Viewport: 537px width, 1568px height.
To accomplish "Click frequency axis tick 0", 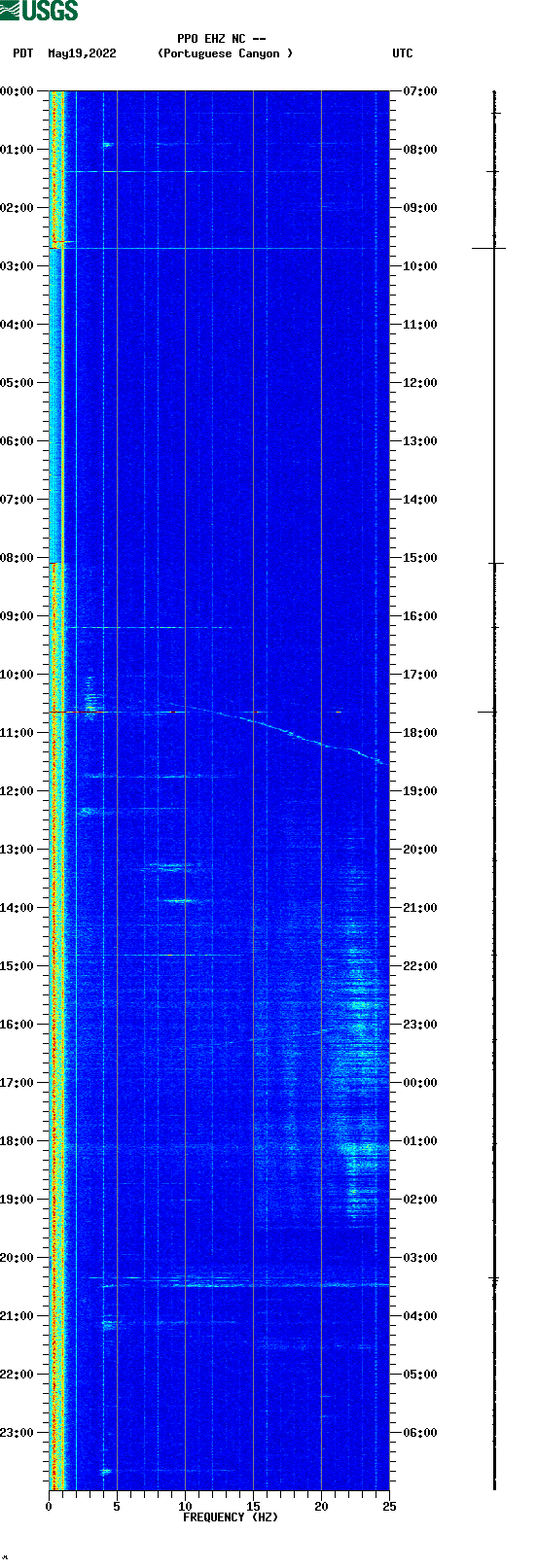I will click(49, 1507).
